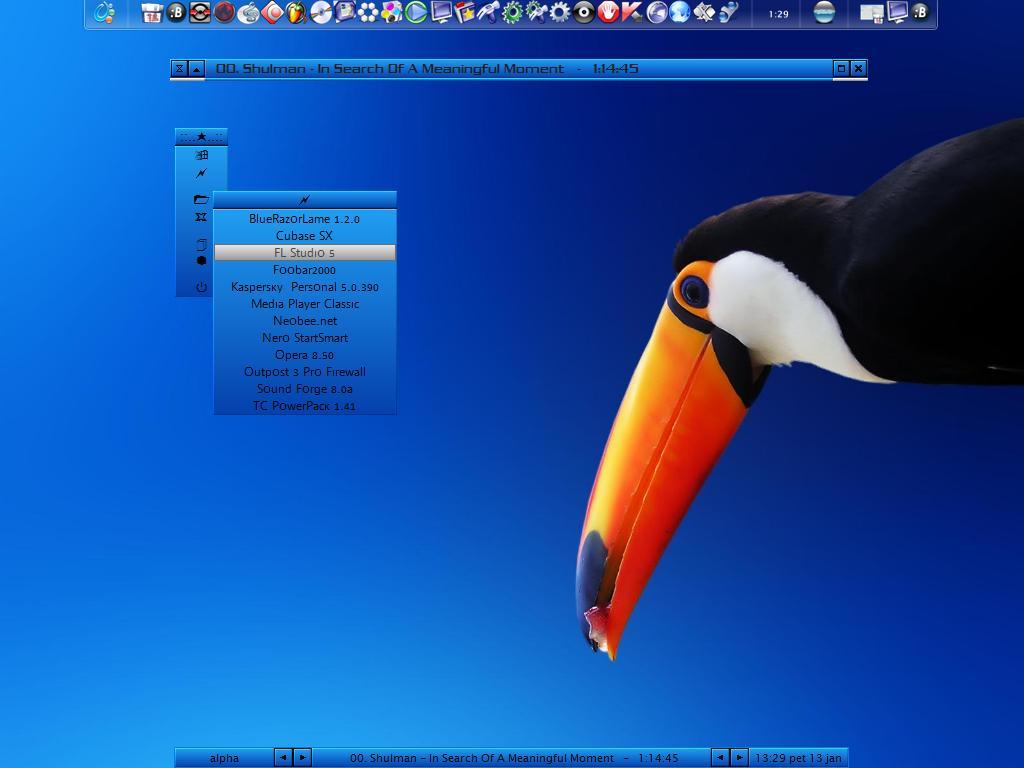
Task: Click the star header of sidebar menu
Action: tap(201, 136)
